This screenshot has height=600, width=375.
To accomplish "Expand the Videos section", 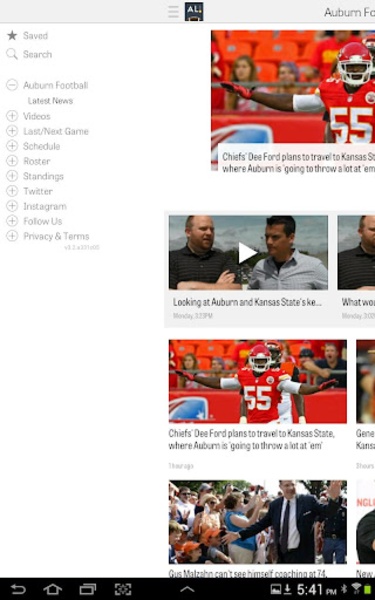I will 12,116.
